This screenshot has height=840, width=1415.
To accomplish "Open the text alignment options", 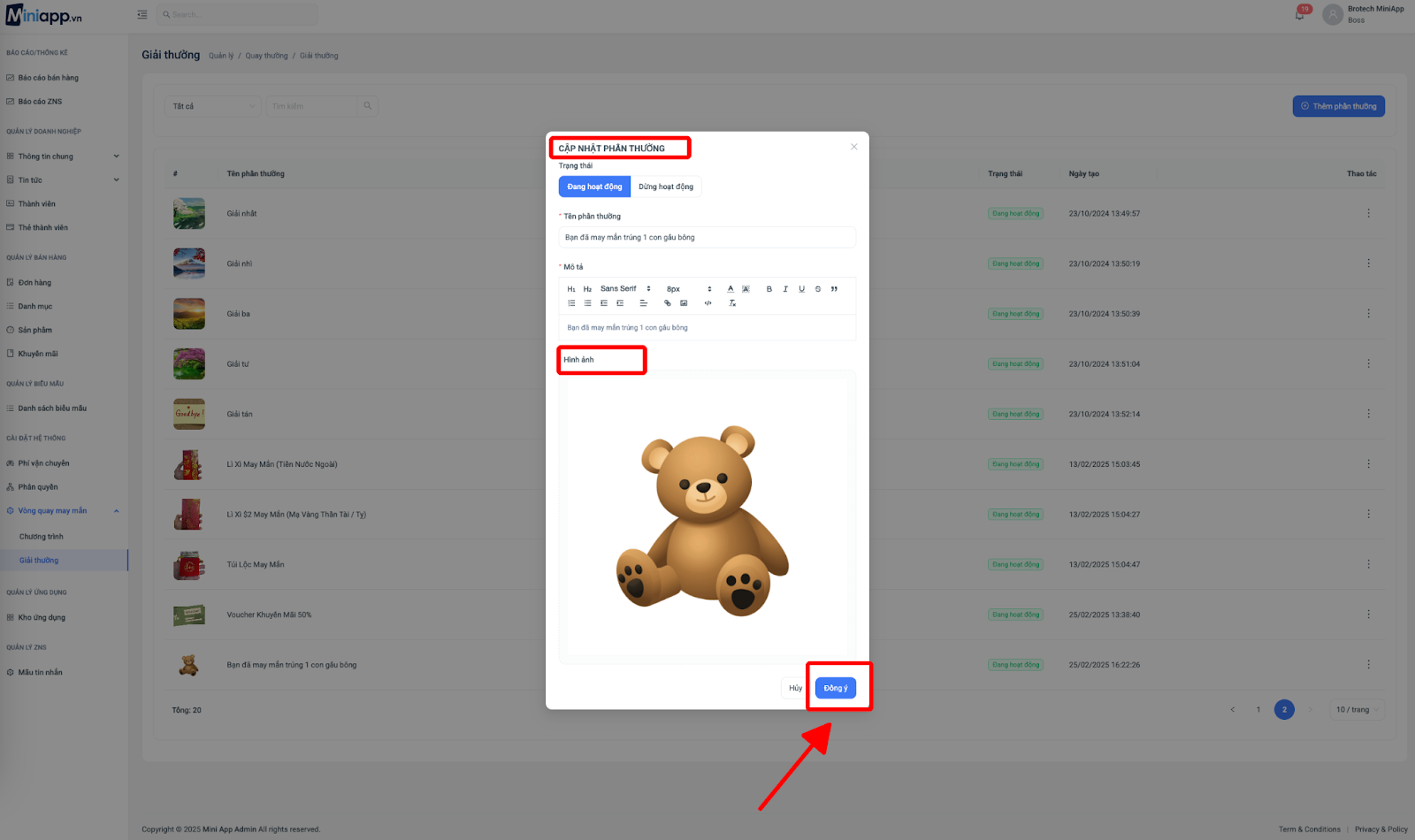I will pos(644,303).
